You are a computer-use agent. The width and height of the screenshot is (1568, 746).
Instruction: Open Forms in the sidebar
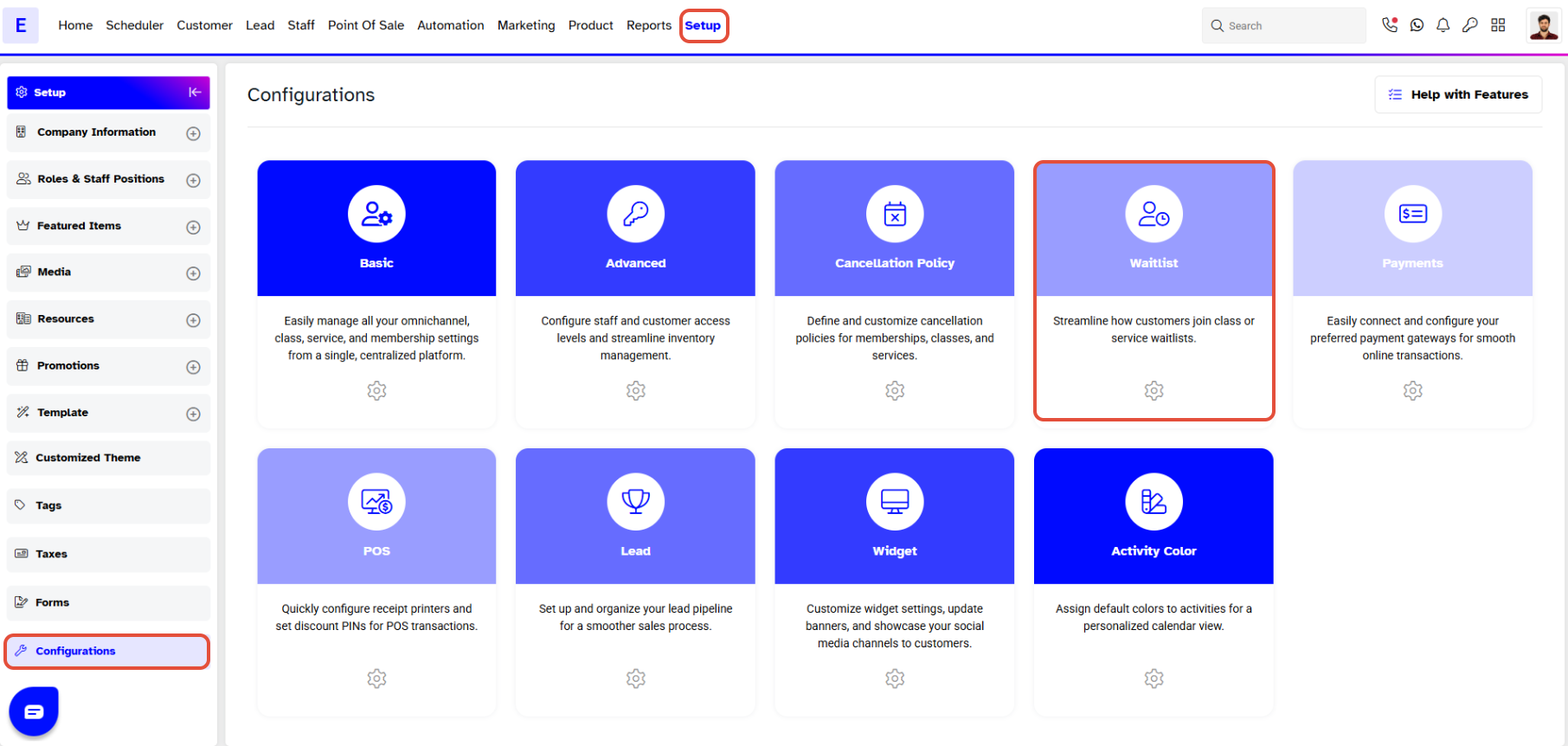108,602
